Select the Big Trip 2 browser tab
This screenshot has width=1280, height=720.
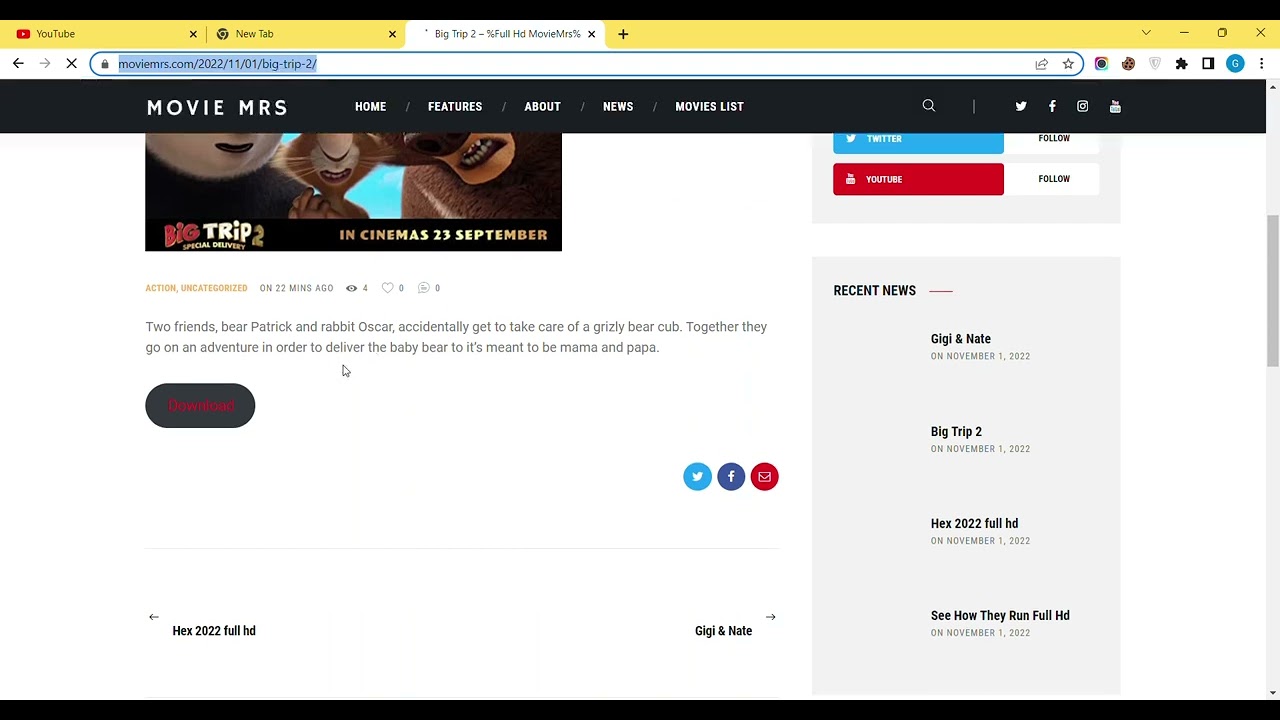coord(504,34)
